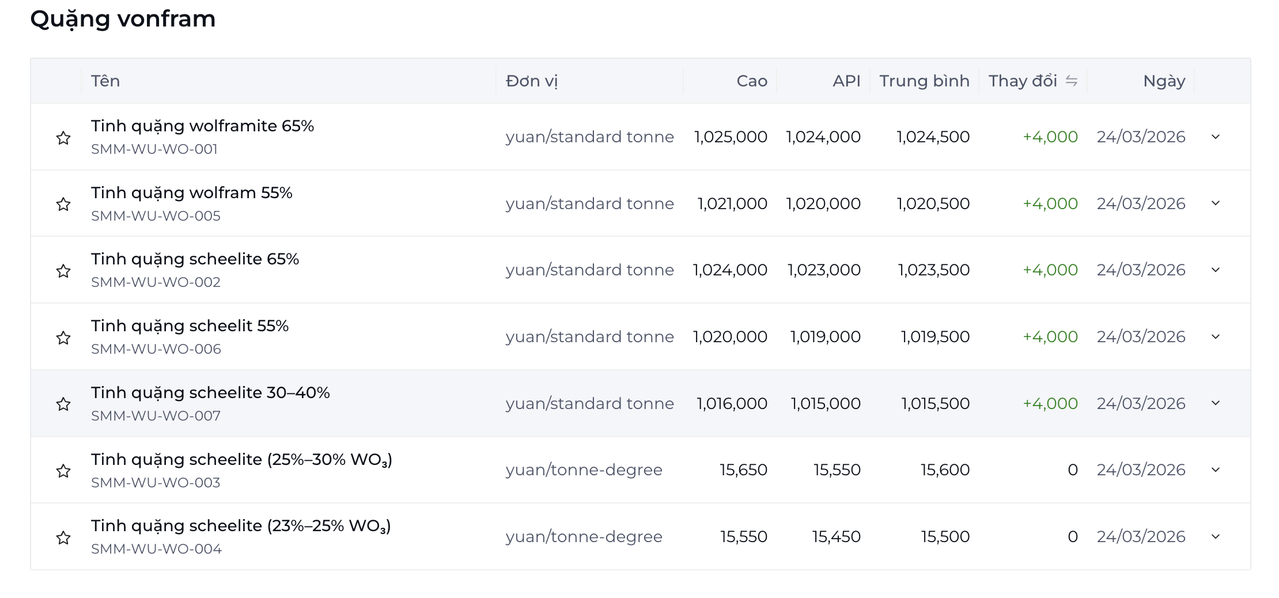1279x598 pixels.
Task: Star the scheelite (23%–25% WO₃) row
Action: (x=63, y=538)
